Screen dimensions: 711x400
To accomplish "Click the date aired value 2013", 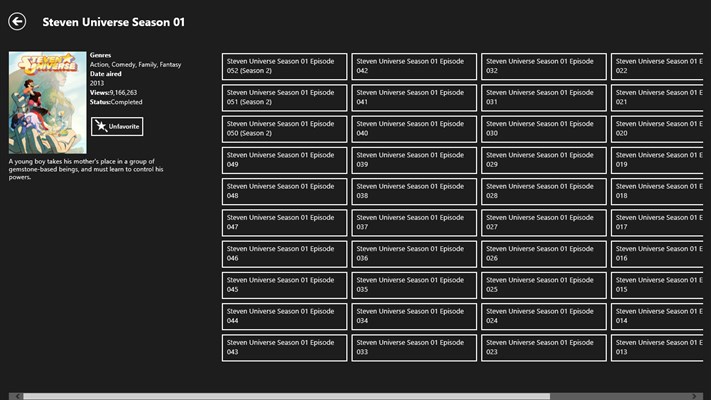I will click(97, 83).
